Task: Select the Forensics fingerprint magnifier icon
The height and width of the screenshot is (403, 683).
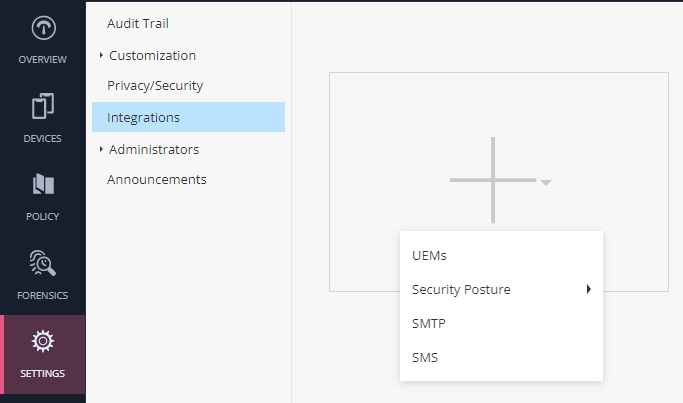Action: coord(43,262)
